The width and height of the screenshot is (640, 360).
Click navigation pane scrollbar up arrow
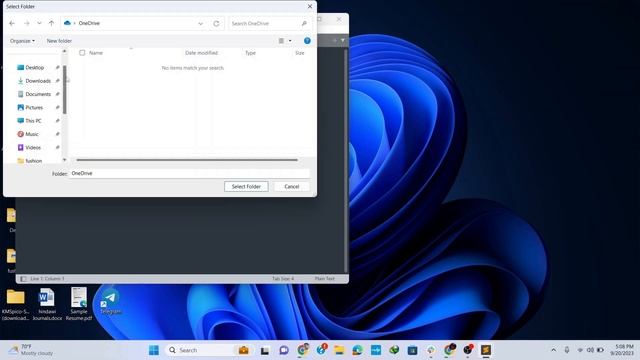tap(64, 51)
